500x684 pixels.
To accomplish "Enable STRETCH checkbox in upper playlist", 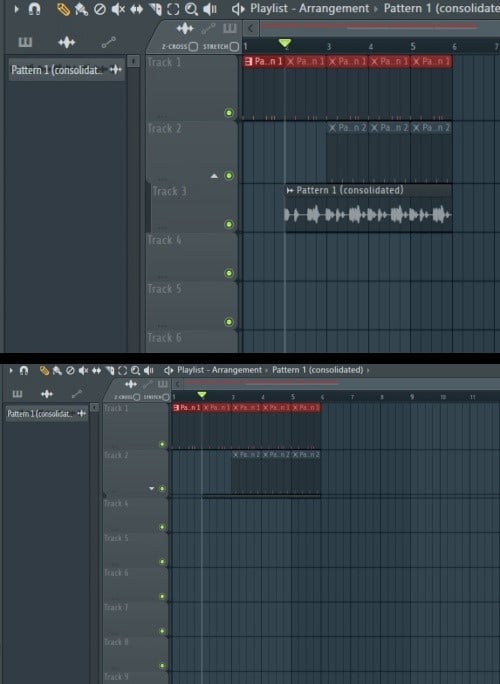I will click(234, 46).
